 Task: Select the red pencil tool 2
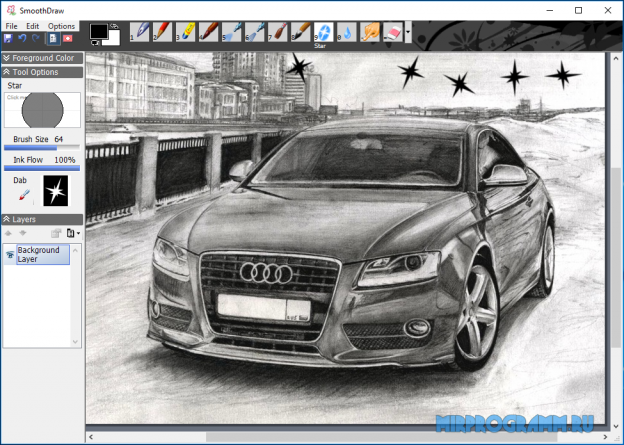tap(163, 32)
